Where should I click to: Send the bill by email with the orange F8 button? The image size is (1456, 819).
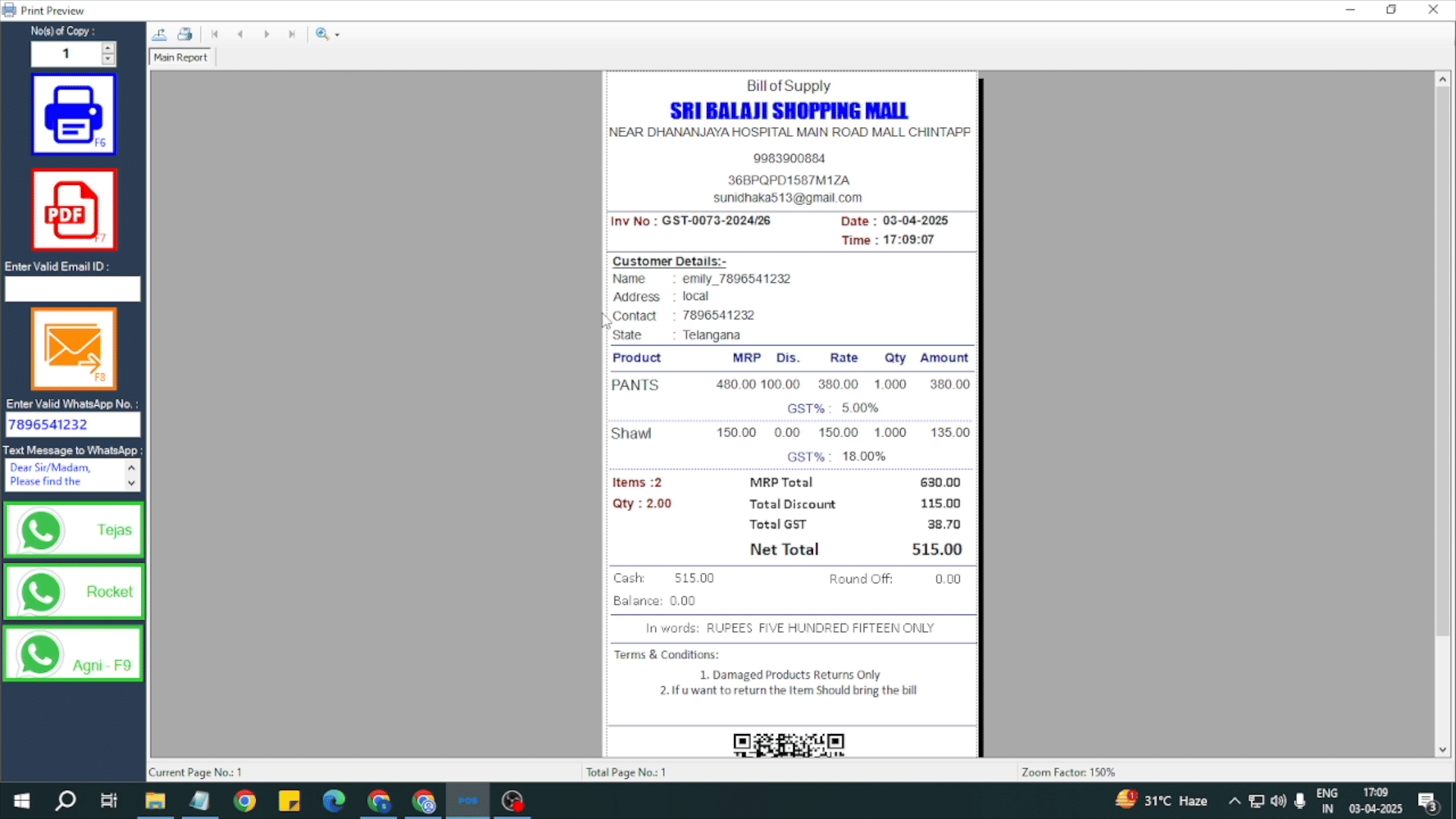coord(74,349)
